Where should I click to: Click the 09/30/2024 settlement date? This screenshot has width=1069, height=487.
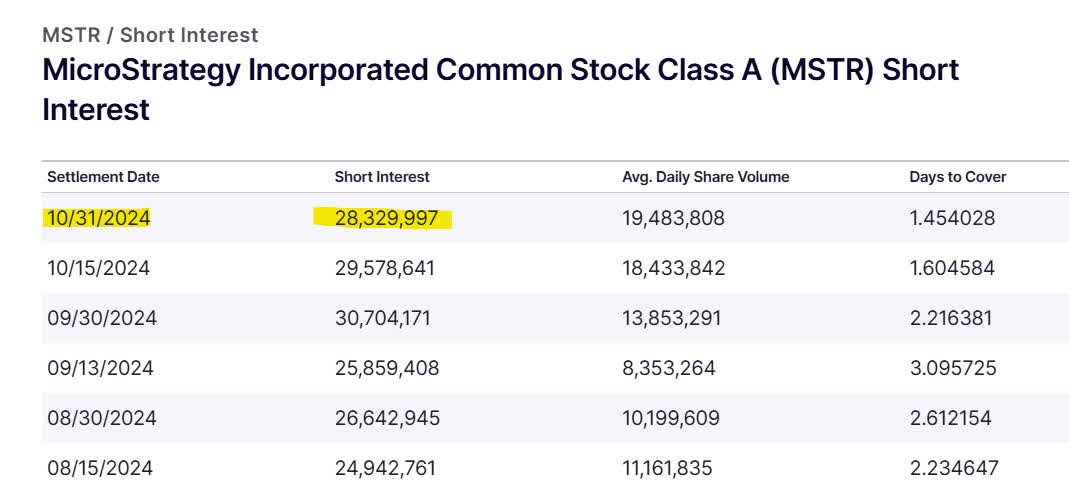point(101,318)
